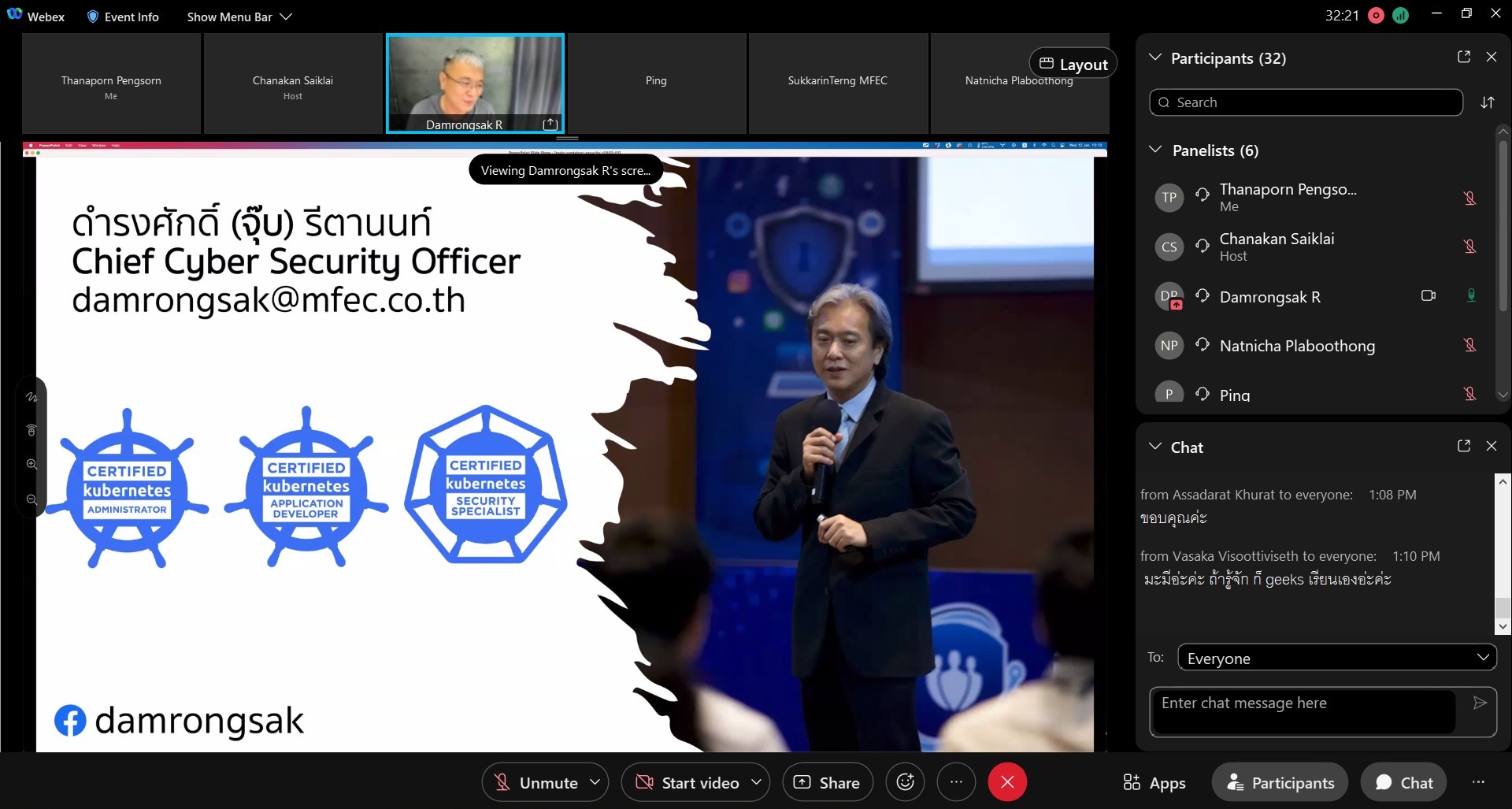
Task: Click the zoom in magnifier icon
Action: pos(31,465)
